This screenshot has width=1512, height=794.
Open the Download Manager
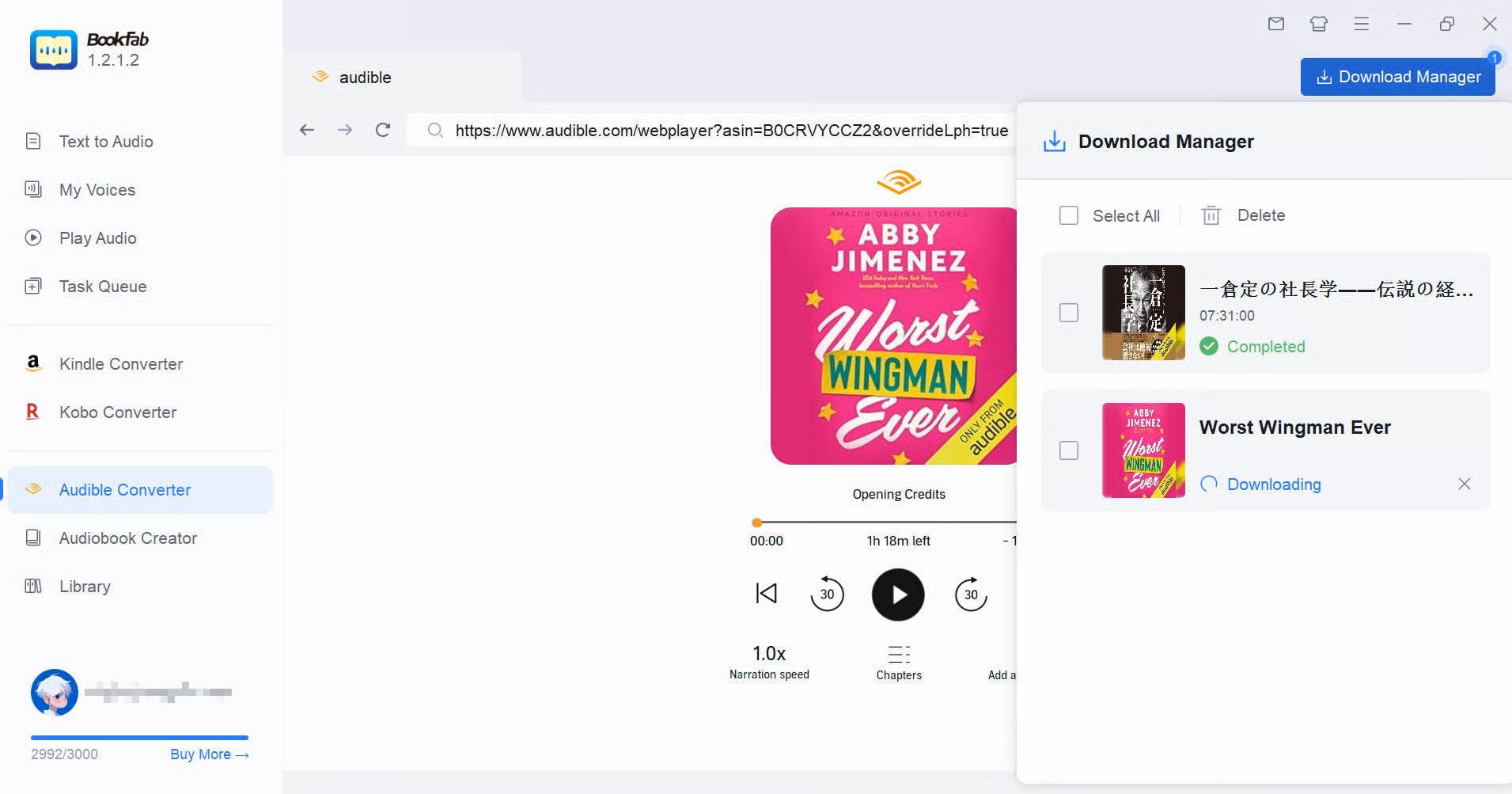[1396, 76]
